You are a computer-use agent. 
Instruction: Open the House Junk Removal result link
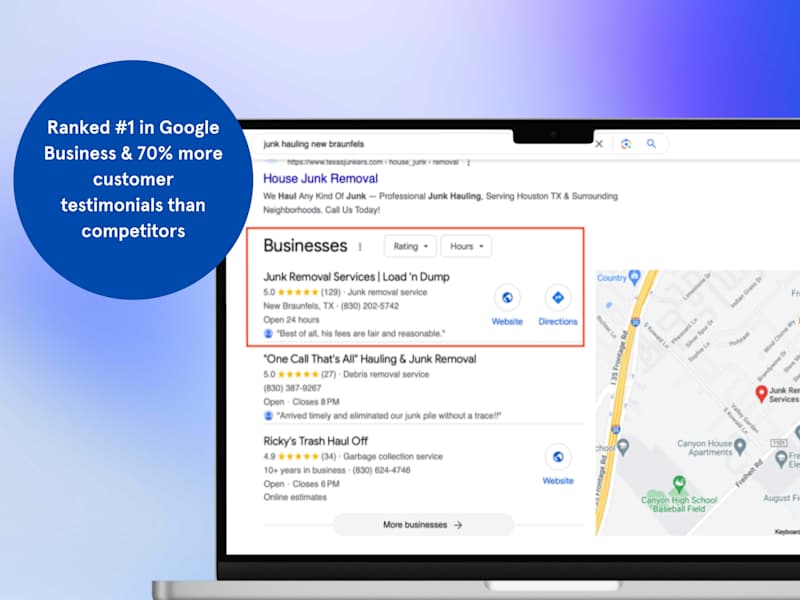[320, 179]
